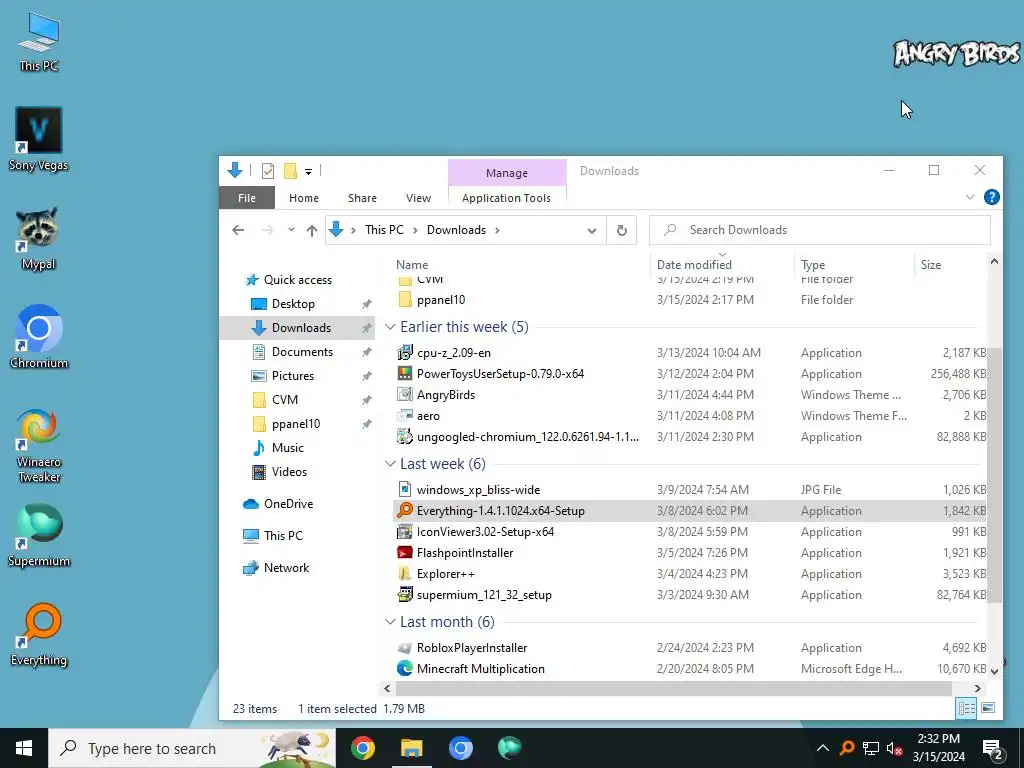This screenshot has height=768, width=1024.
Task: Sort by Name column header
Action: [x=412, y=264]
